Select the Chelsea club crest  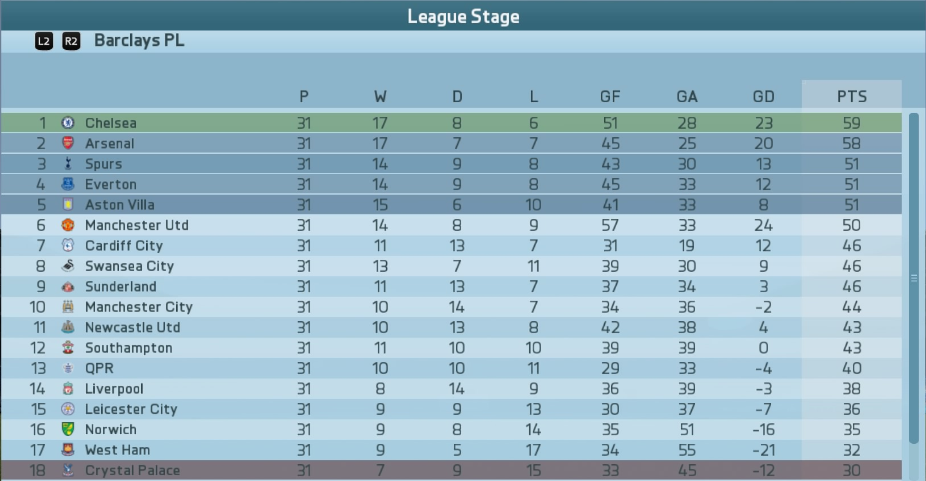(x=68, y=123)
